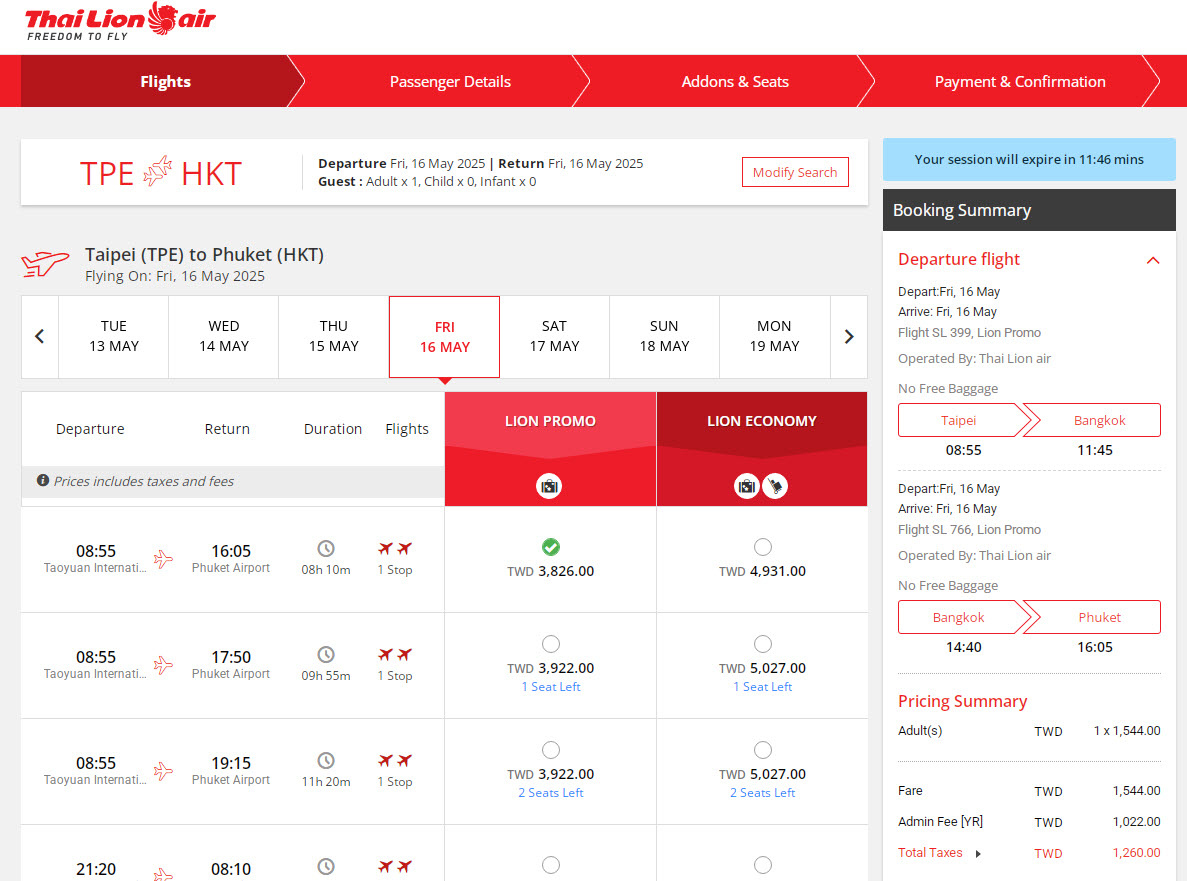
Task: Click the 'Flight SL 766, Lion Promo' text
Action: click(x=969, y=529)
